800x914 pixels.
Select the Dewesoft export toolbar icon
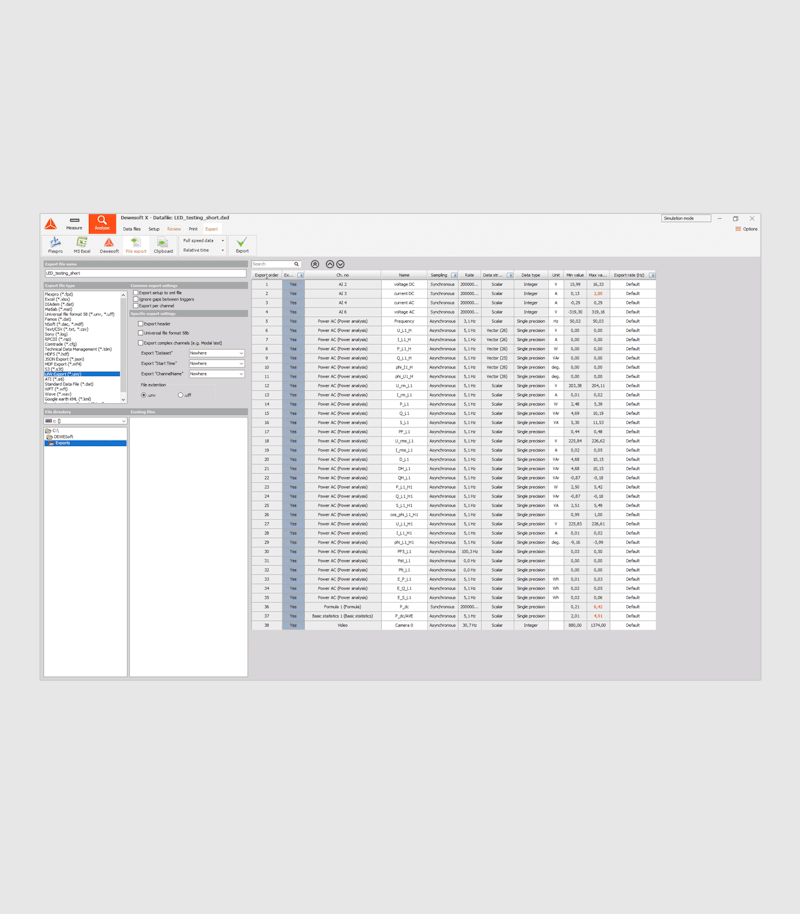(109, 245)
